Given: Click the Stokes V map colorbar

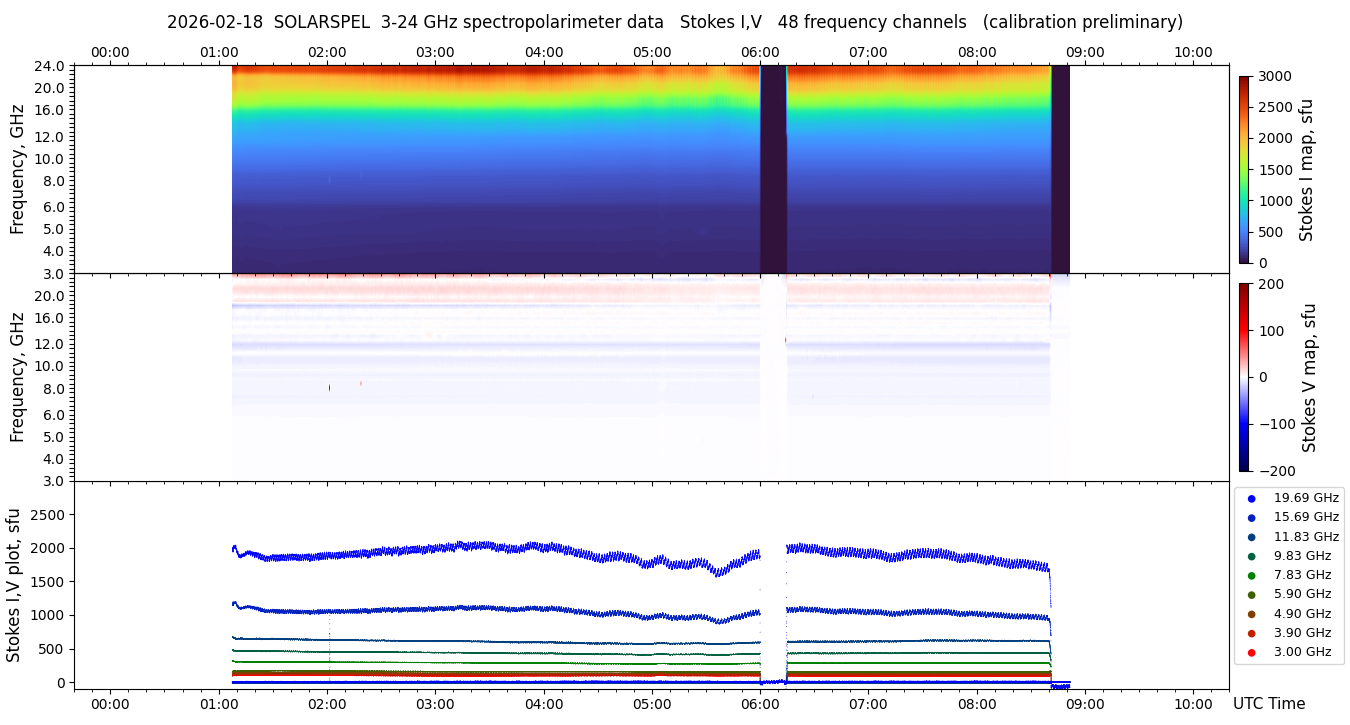Looking at the screenshot, I should coord(1244,377).
